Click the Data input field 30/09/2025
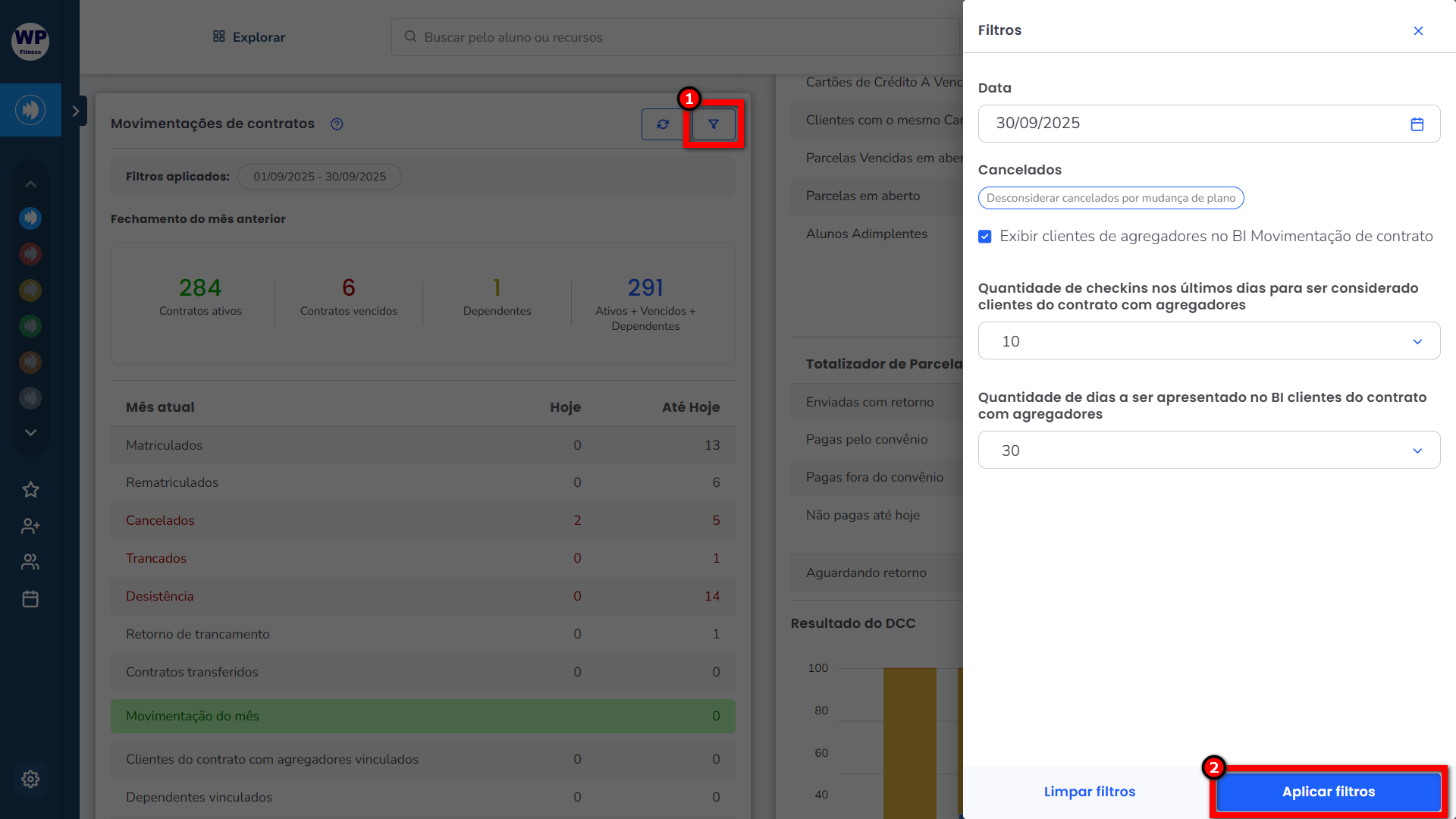 [1191, 124]
